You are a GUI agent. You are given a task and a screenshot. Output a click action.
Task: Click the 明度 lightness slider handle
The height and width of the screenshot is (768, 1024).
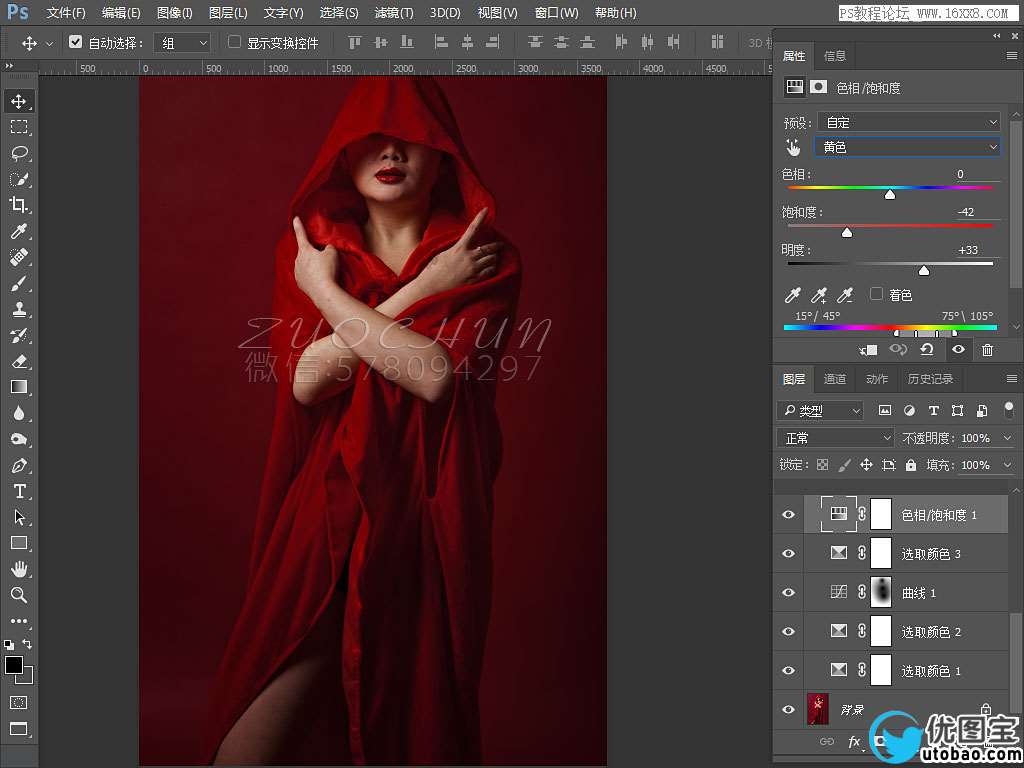point(923,270)
